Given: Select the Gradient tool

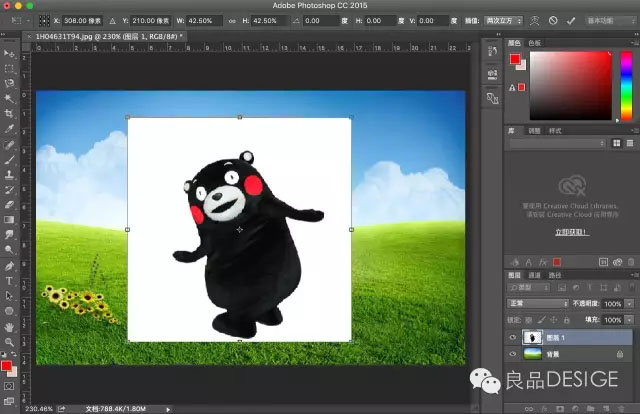Looking at the screenshot, I should (x=9, y=220).
